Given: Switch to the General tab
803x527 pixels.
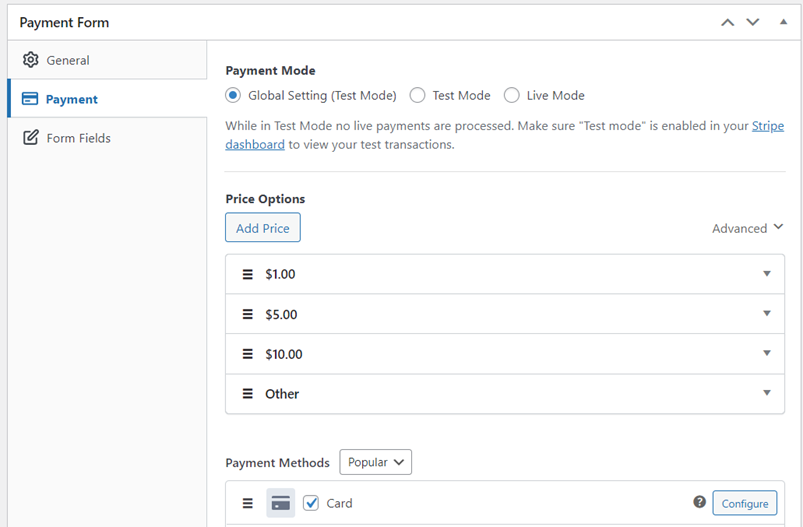Looking at the screenshot, I should (107, 60).
